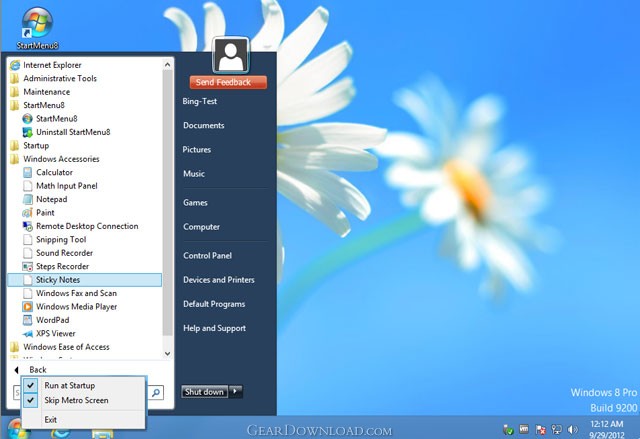Choose Exit from the context menu
The width and height of the screenshot is (640, 439).
point(51,420)
